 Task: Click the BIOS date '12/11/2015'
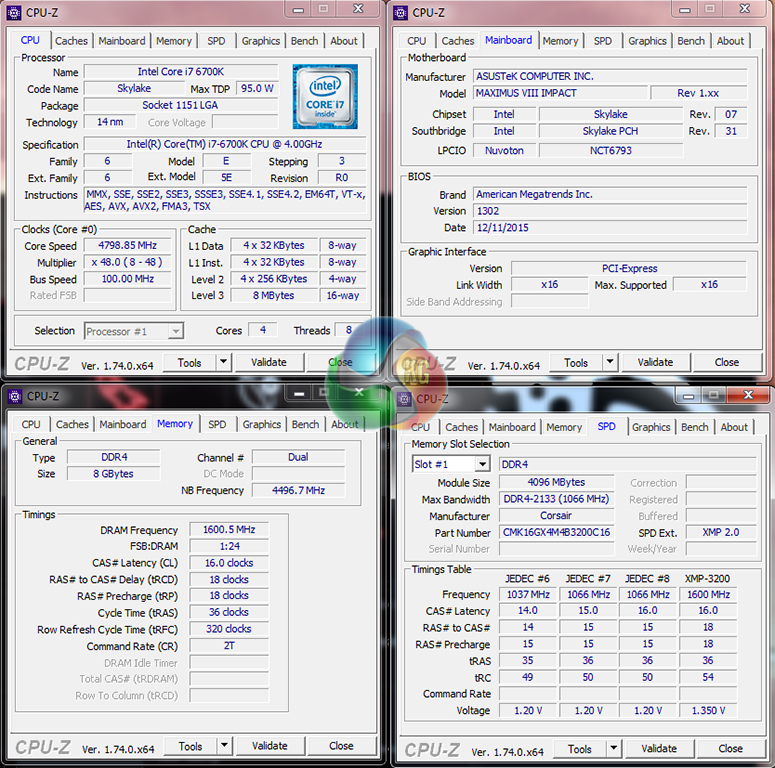click(x=610, y=228)
